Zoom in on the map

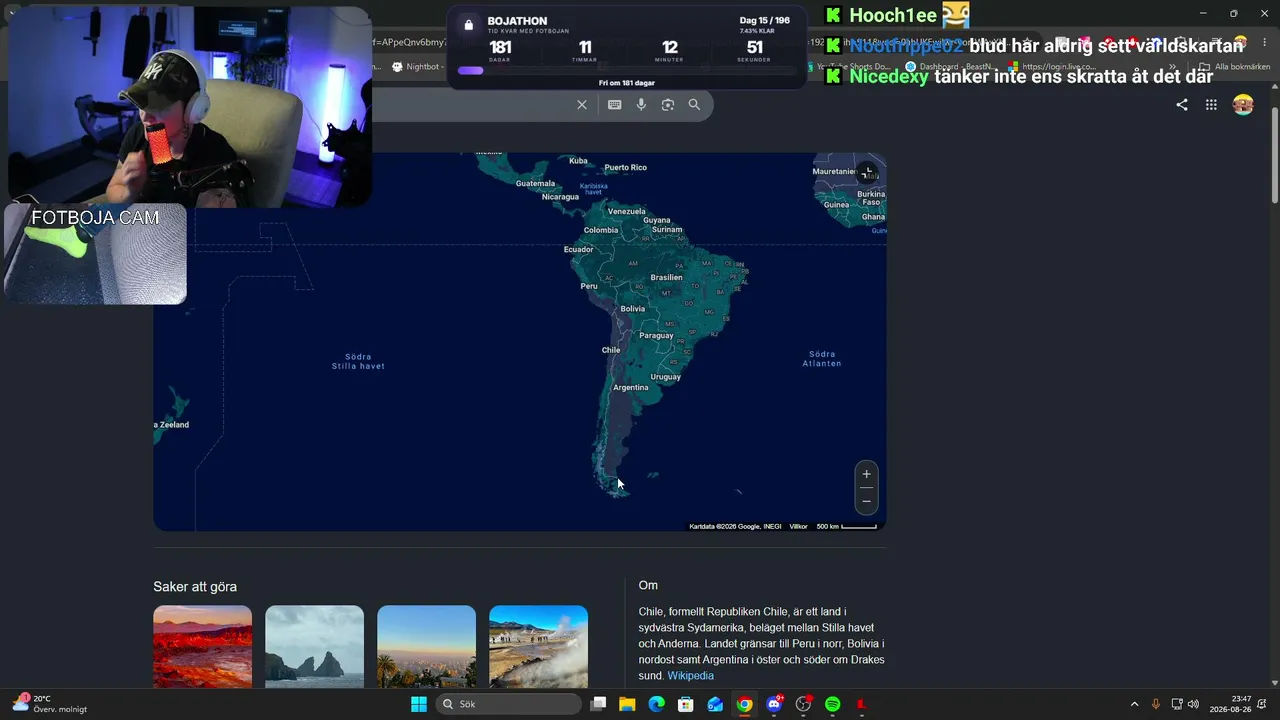pyautogui.click(x=867, y=474)
